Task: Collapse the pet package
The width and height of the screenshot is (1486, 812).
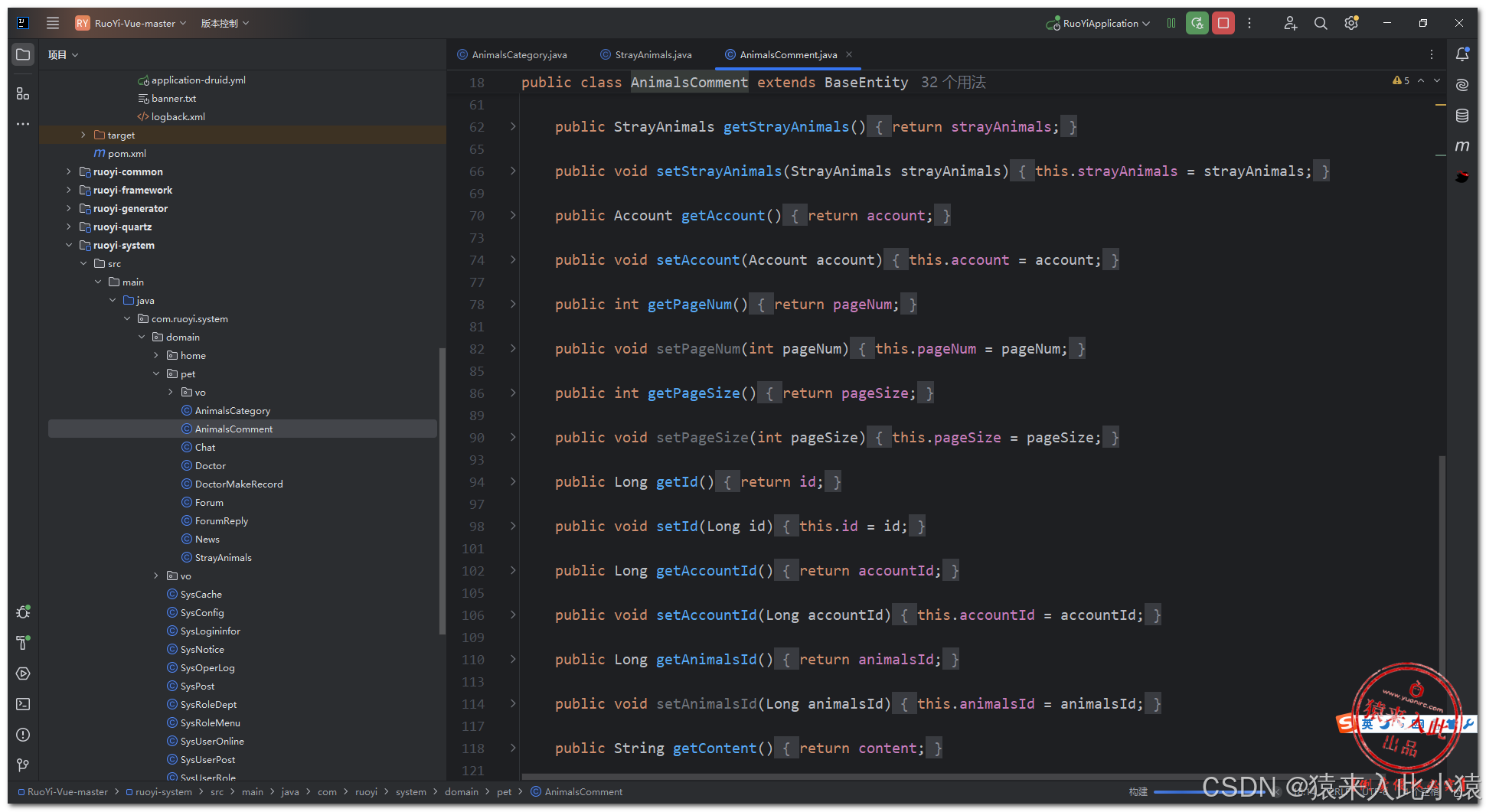Action: 156,373
